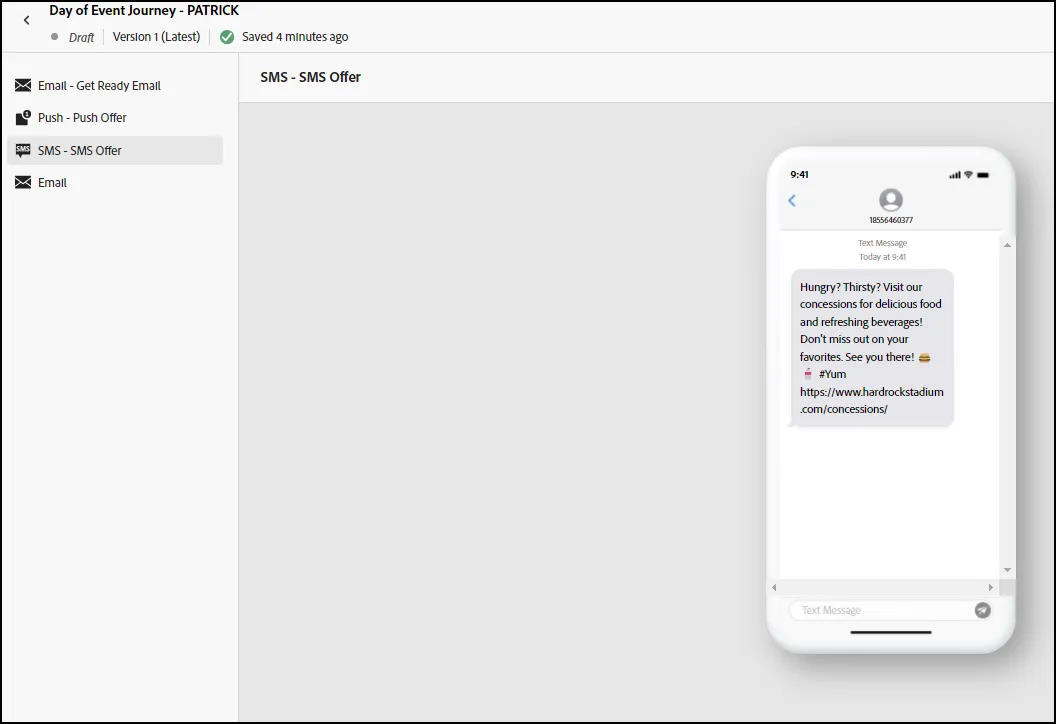Click the green saved checkmark icon
Screen dimensions: 1056x724
[227, 37]
